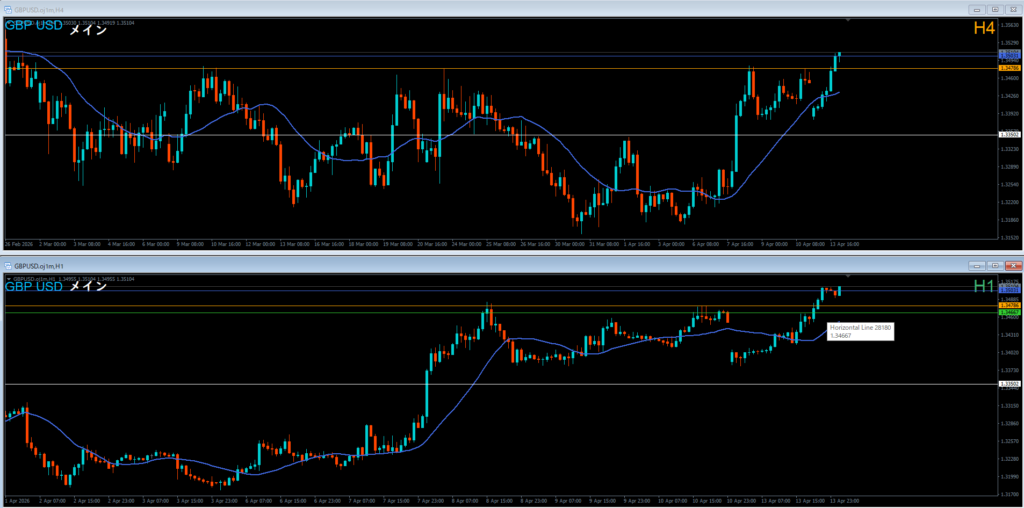Select the orange 1.34786 price label on H4
Viewport: 1024px width, 508px height.
pos(1010,68)
